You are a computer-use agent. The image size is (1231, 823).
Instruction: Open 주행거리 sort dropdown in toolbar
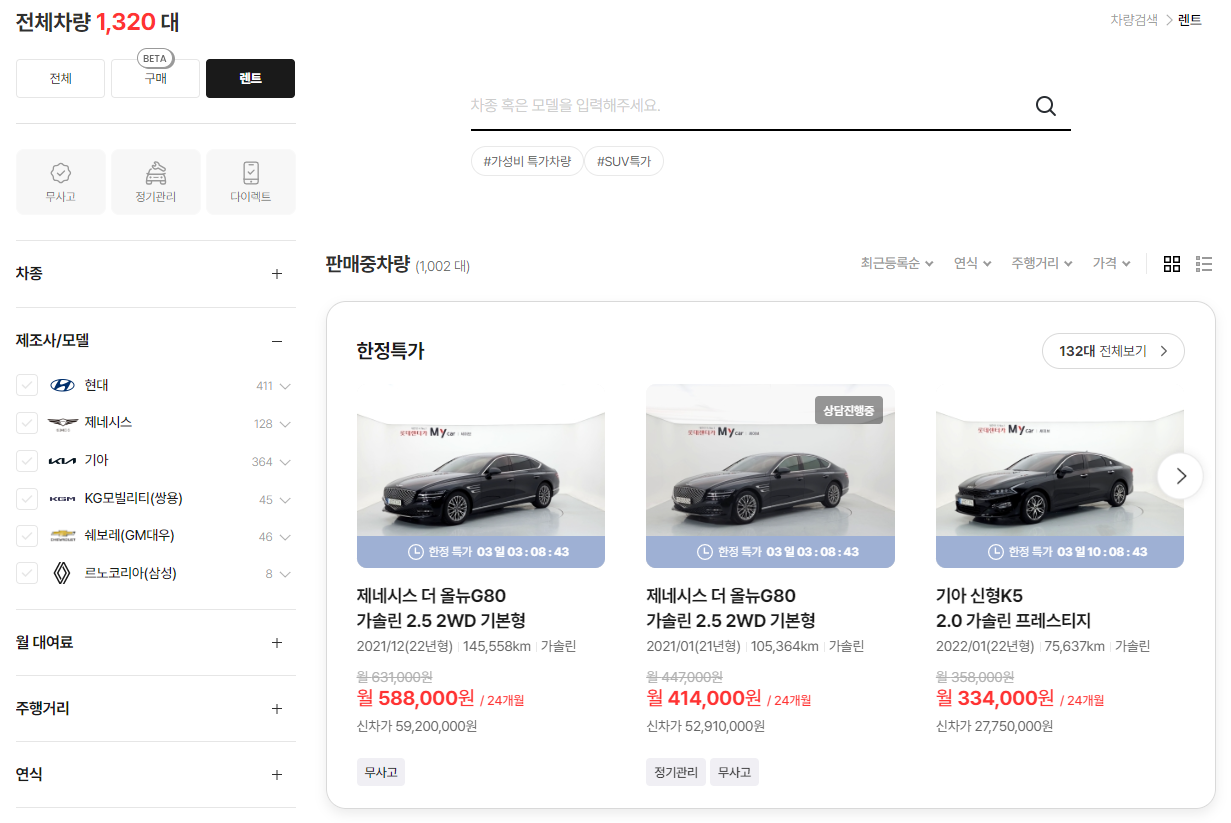pyautogui.click(x=1041, y=263)
